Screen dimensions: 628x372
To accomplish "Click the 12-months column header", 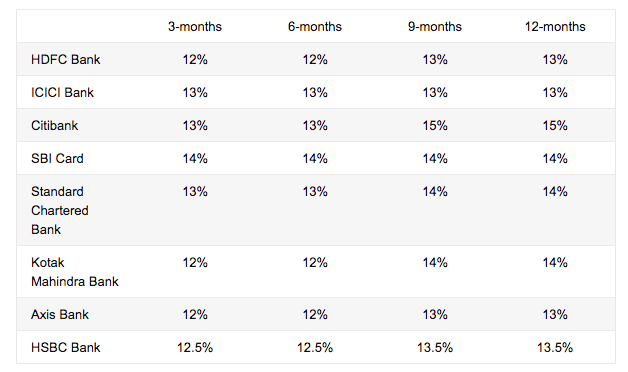I will 555,27.
